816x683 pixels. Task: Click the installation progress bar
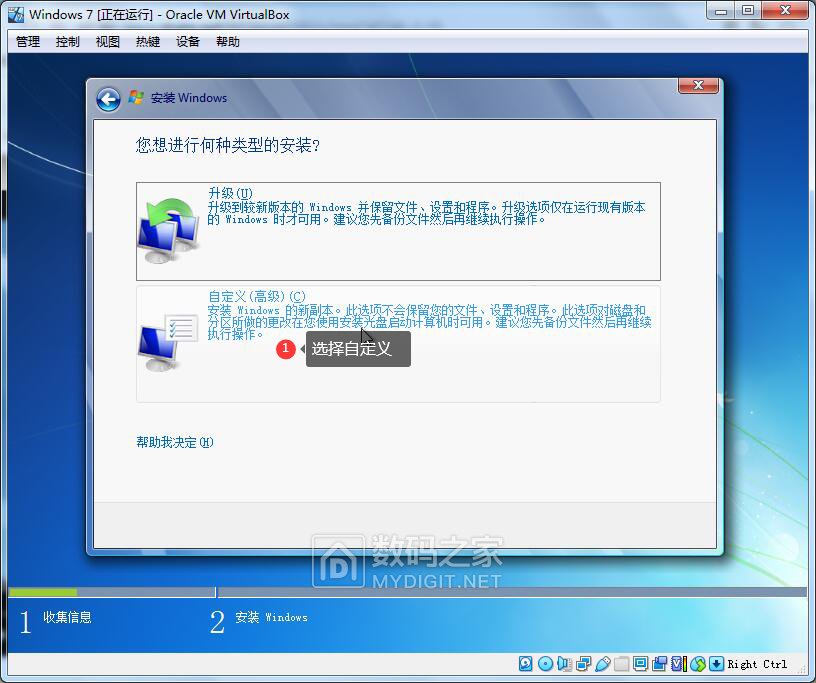407,592
